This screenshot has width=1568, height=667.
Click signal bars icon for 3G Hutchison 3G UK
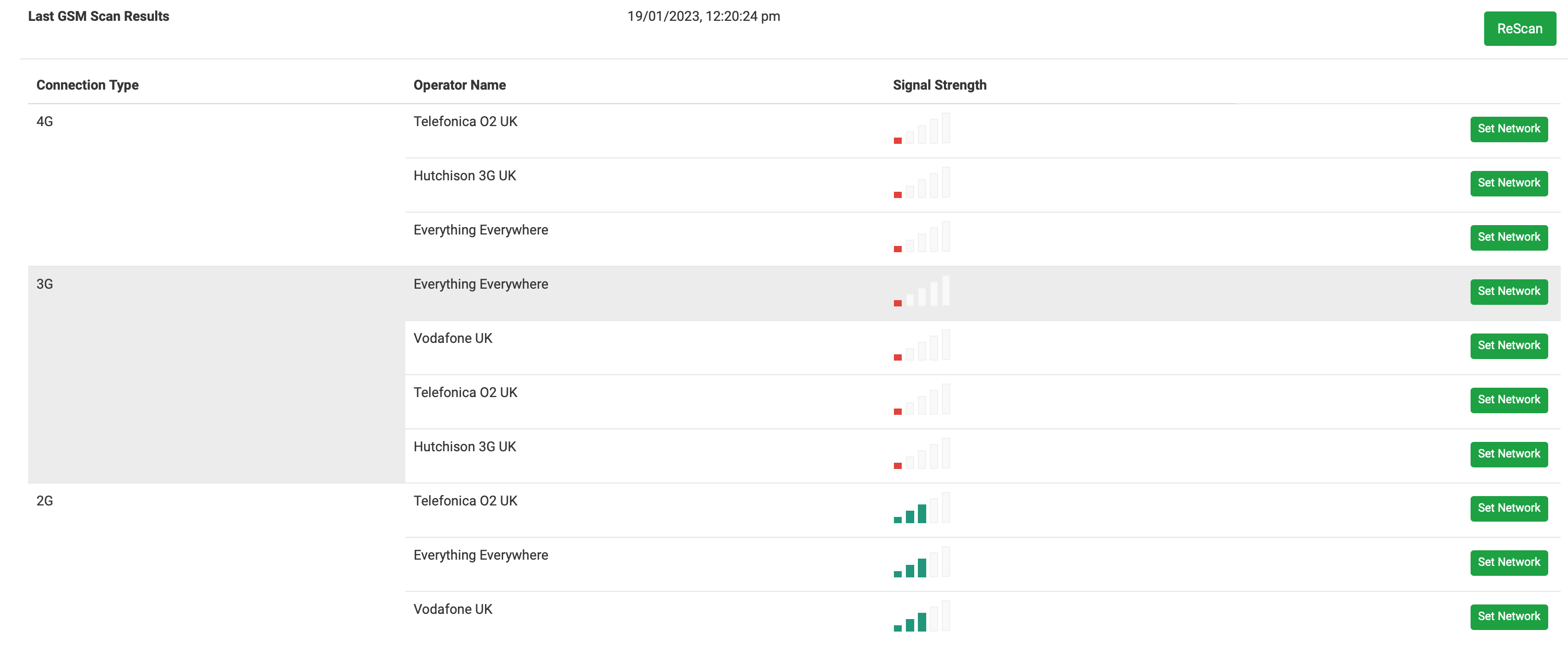pos(922,454)
